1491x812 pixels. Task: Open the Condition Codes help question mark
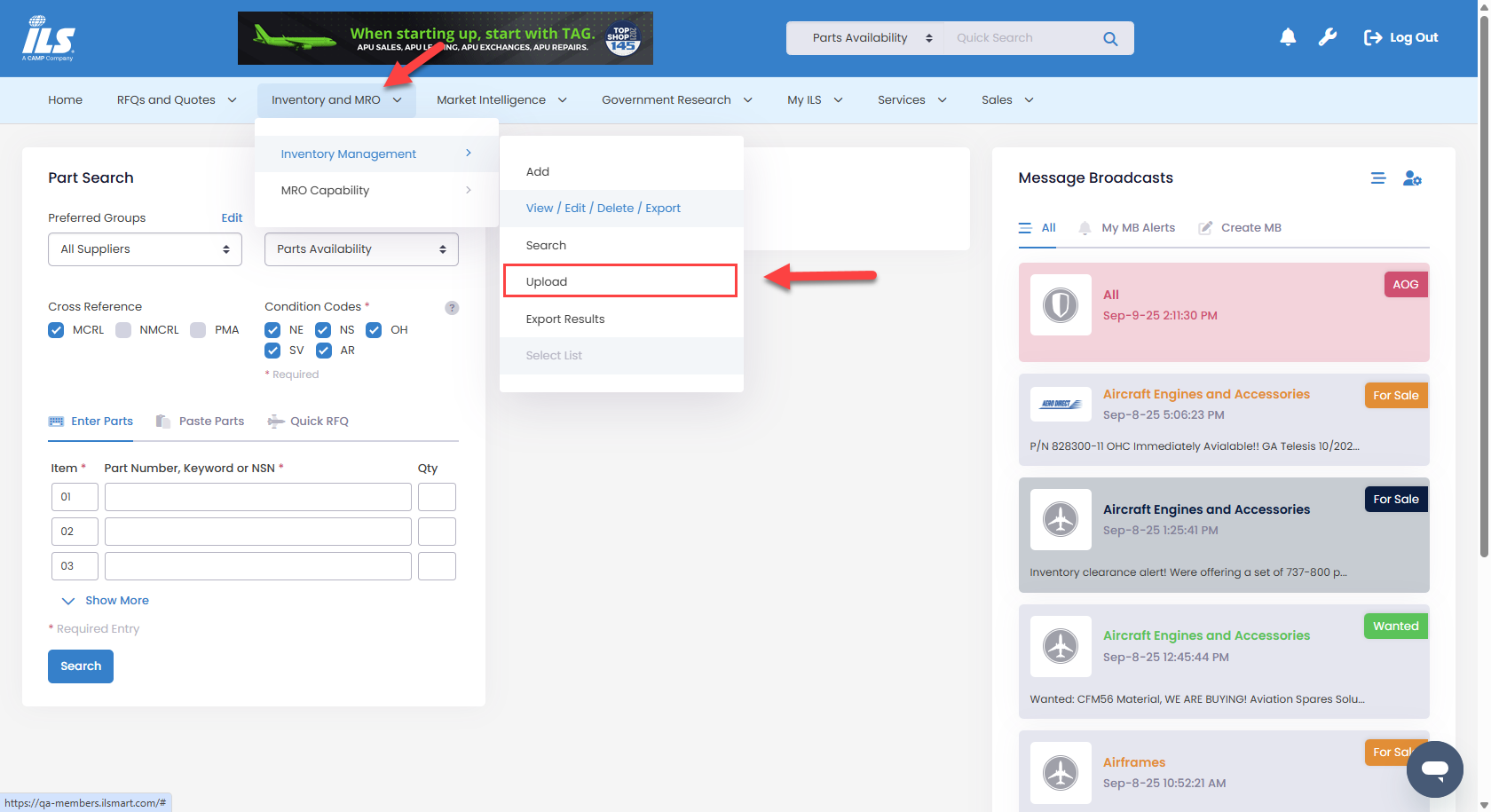452,308
